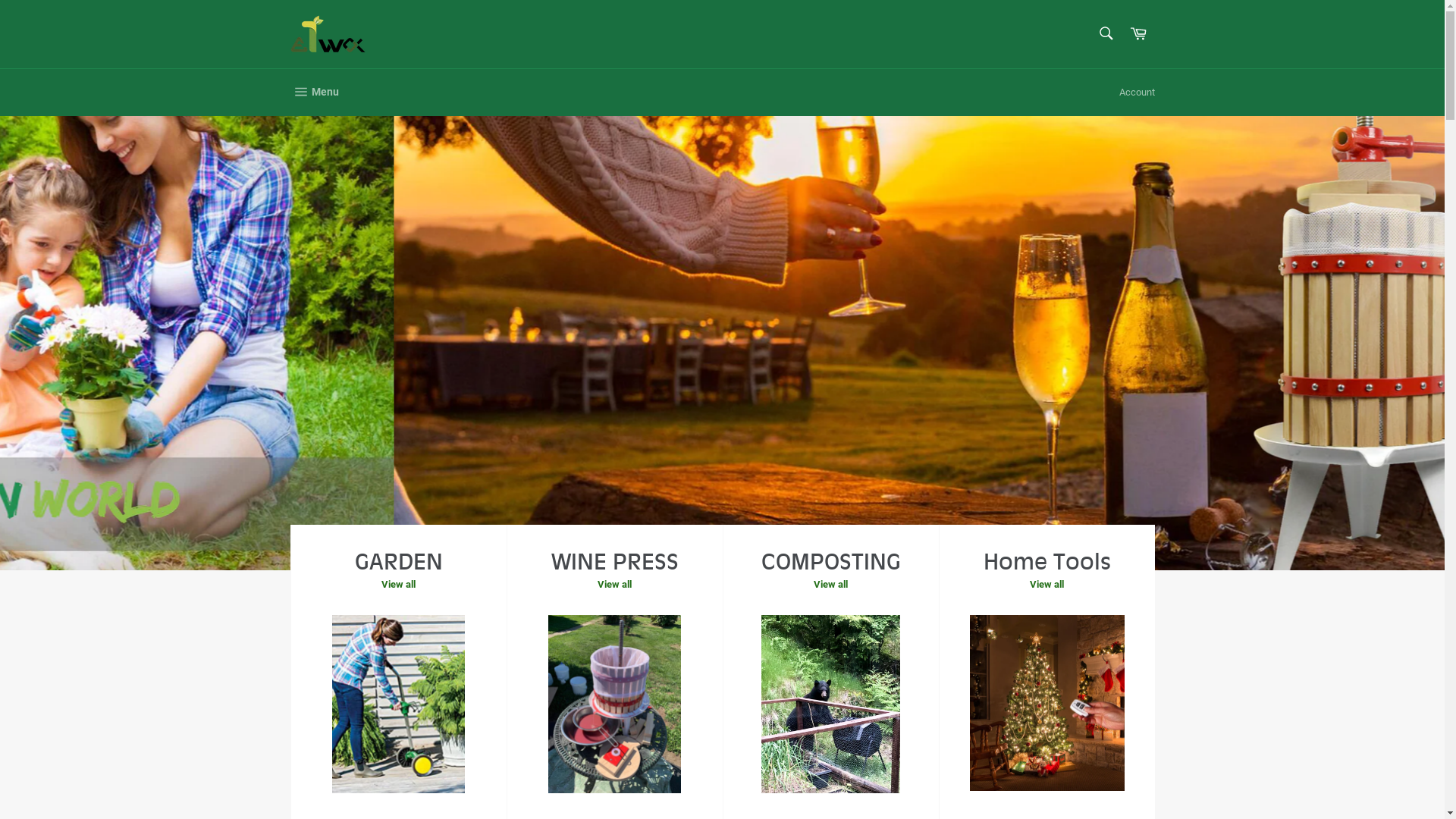The image size is (1456, 819).
Task: Open the Home Tools collection heading
Action: point(1046,562)
